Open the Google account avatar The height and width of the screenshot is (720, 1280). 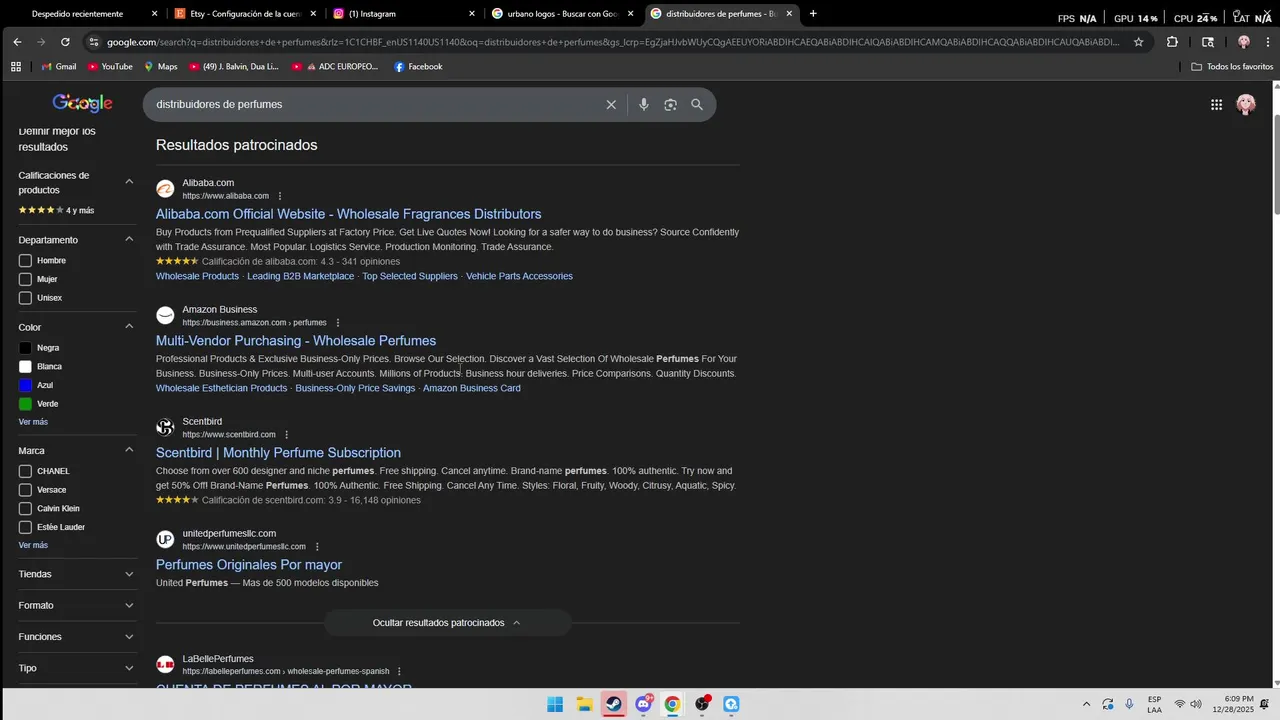pyautogui.click(x=1246, y=105)
